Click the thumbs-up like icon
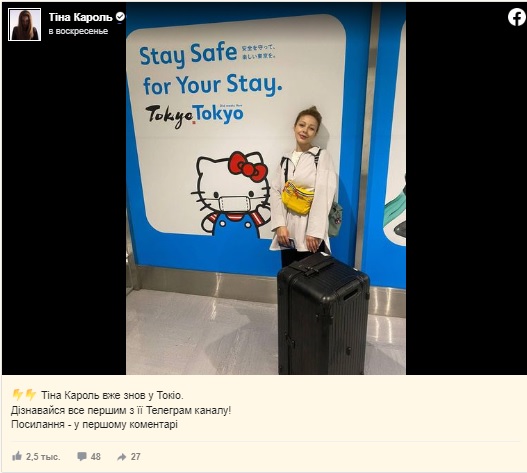This screenshot has width=527, height=473. pyautogui.click(x=17, y=456)
